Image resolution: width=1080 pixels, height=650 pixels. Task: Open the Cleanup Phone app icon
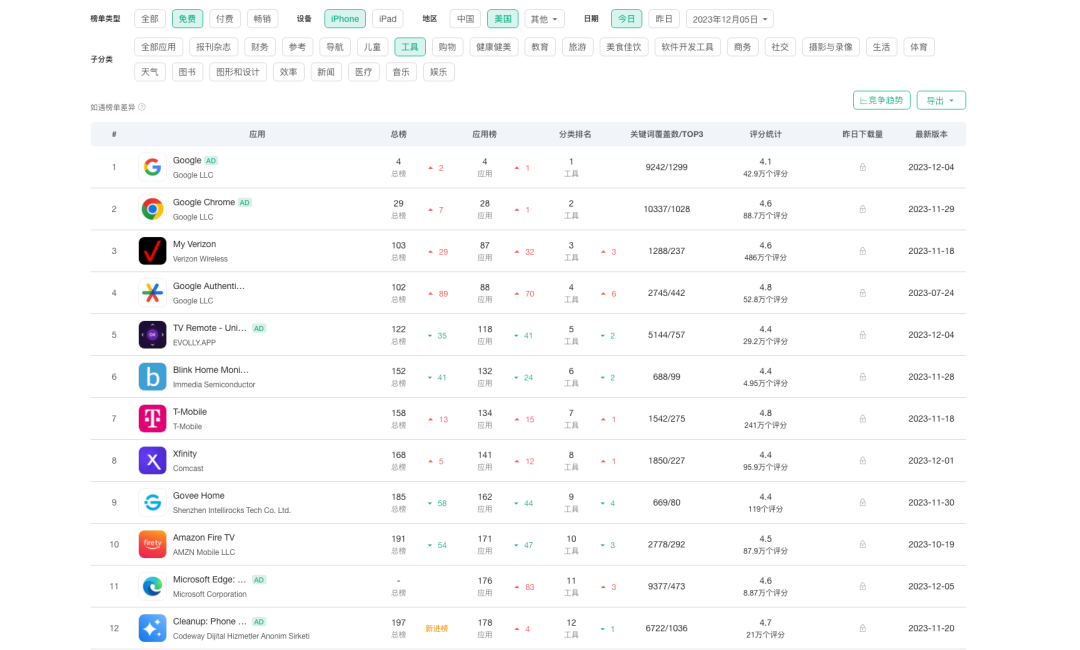[x=152, y=629]
